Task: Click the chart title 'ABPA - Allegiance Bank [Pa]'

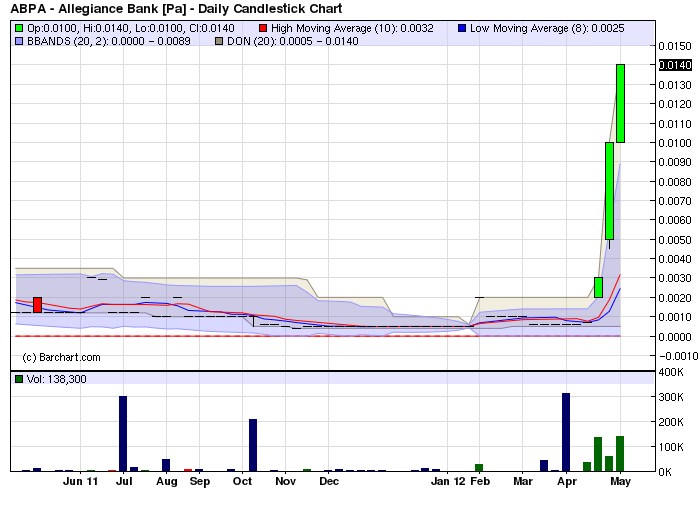Action: pyautogui.click(x=98, y=8)
